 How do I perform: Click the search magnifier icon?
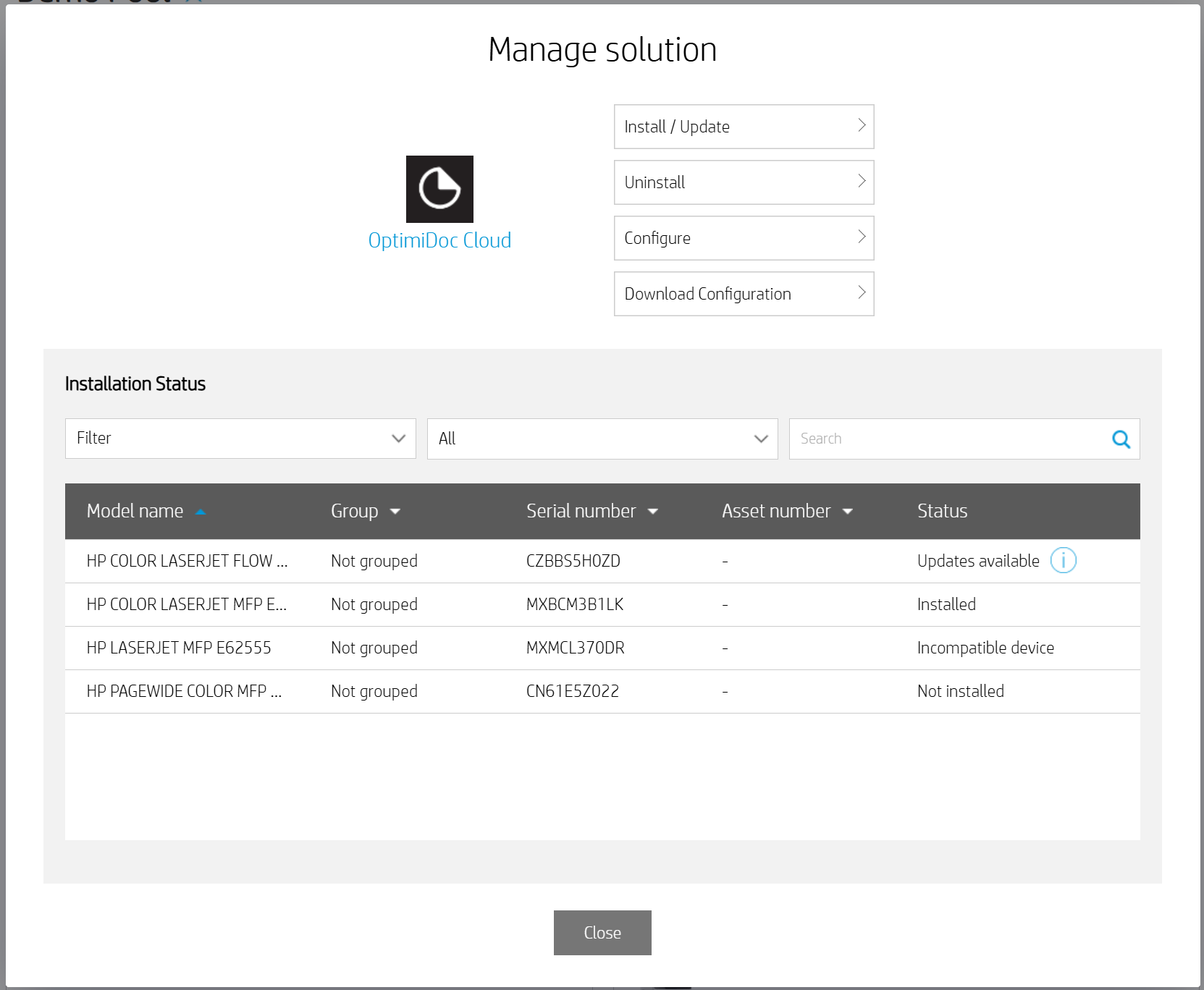tap(1121, 439)
